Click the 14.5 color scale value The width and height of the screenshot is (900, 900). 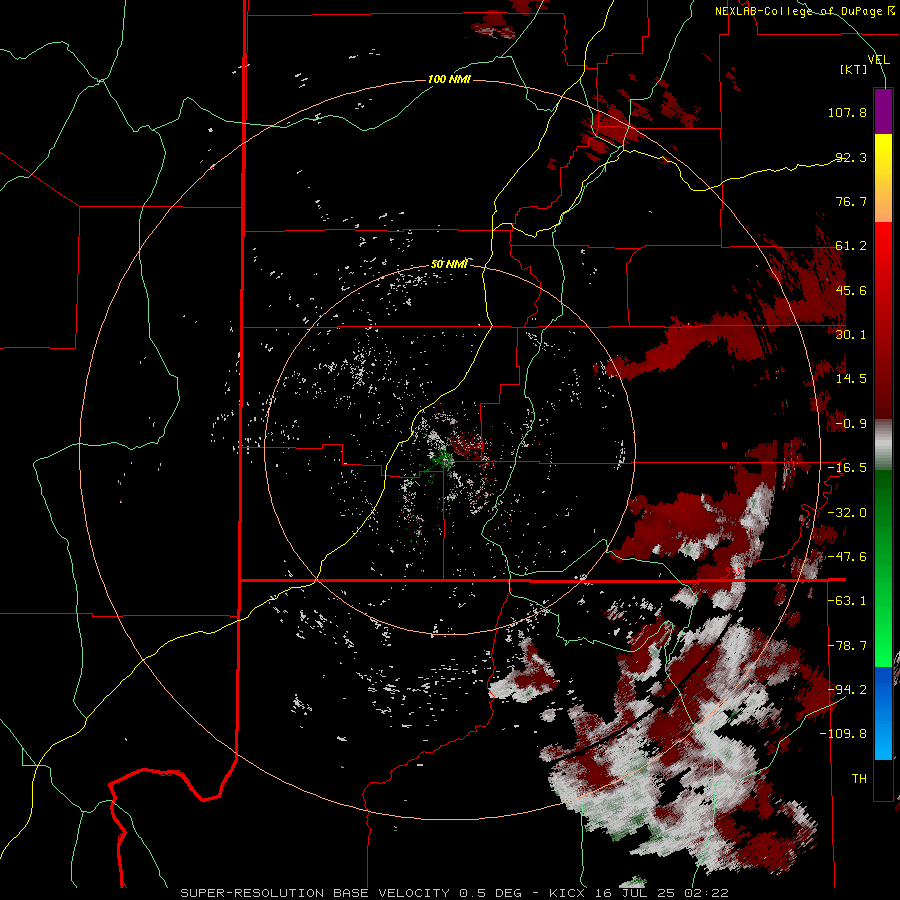pos(851,379)
